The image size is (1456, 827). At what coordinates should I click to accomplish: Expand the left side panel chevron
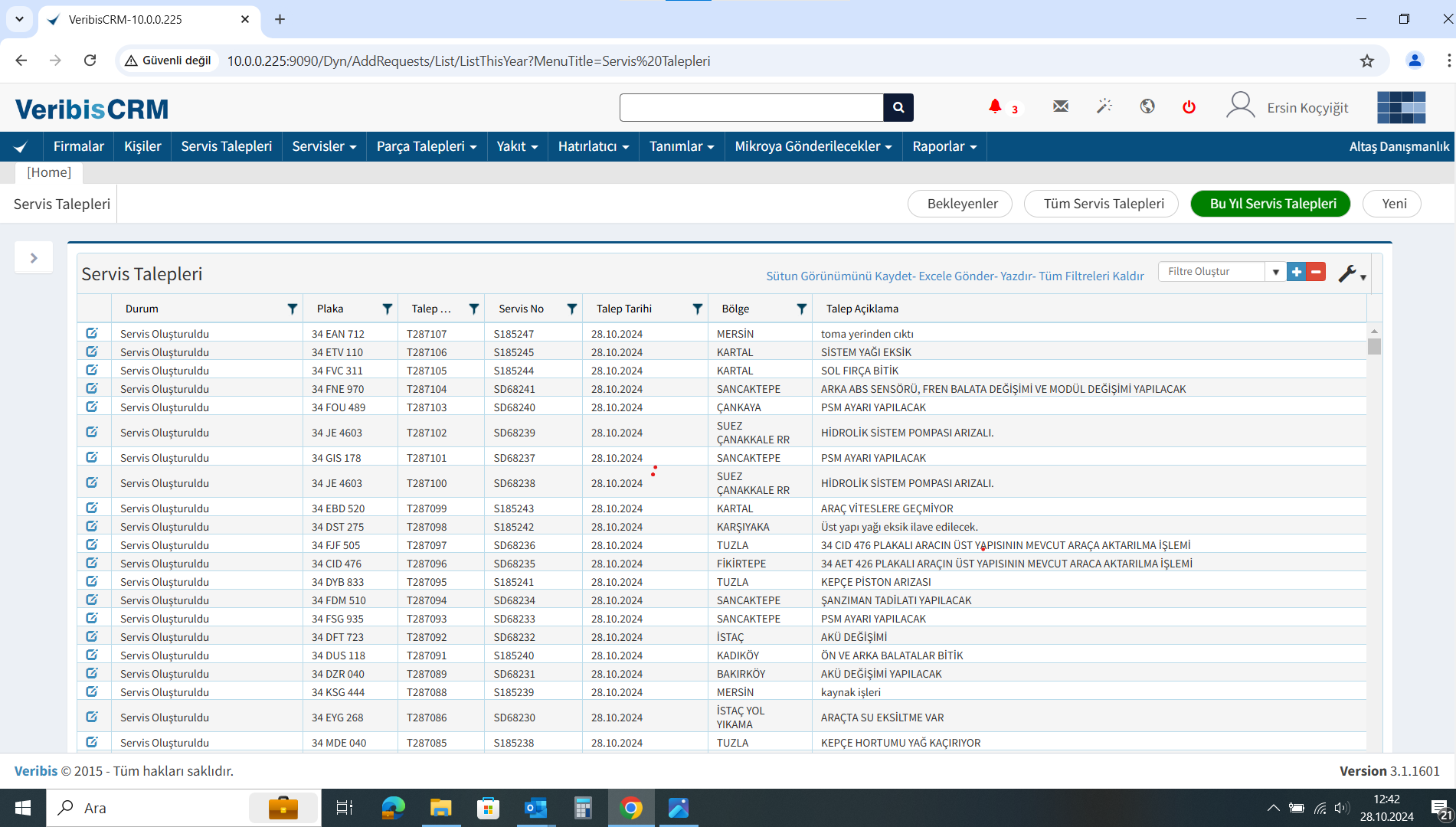(x=34, y=258)
